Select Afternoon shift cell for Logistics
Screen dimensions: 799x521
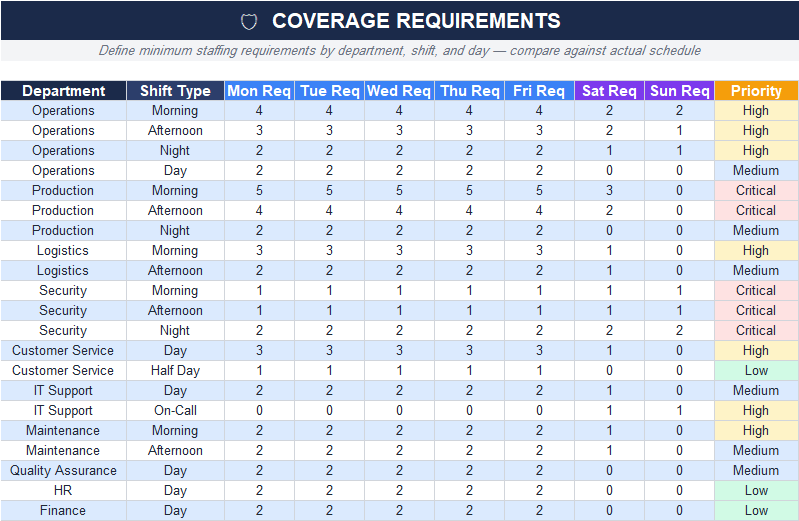[x=175, y=271]
